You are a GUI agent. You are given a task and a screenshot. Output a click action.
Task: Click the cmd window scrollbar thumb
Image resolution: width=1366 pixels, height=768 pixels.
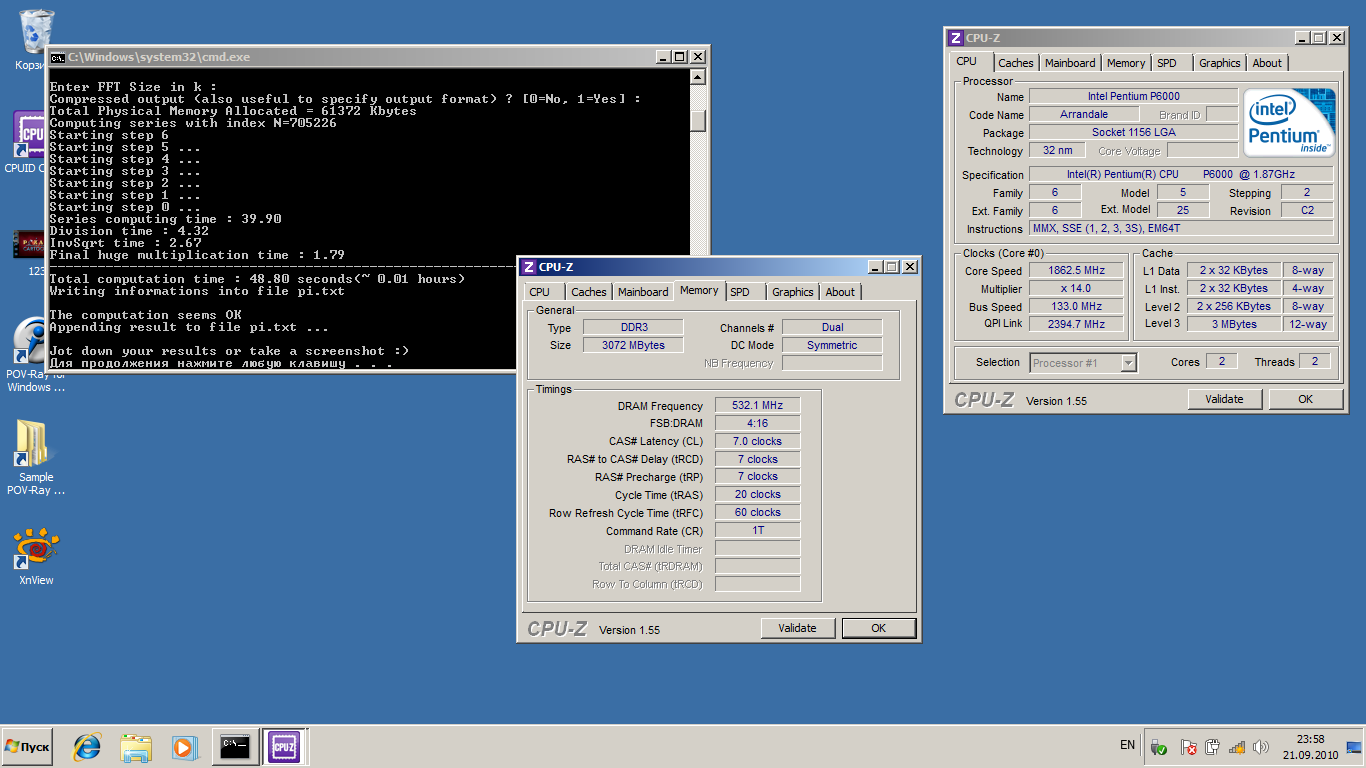698,120
